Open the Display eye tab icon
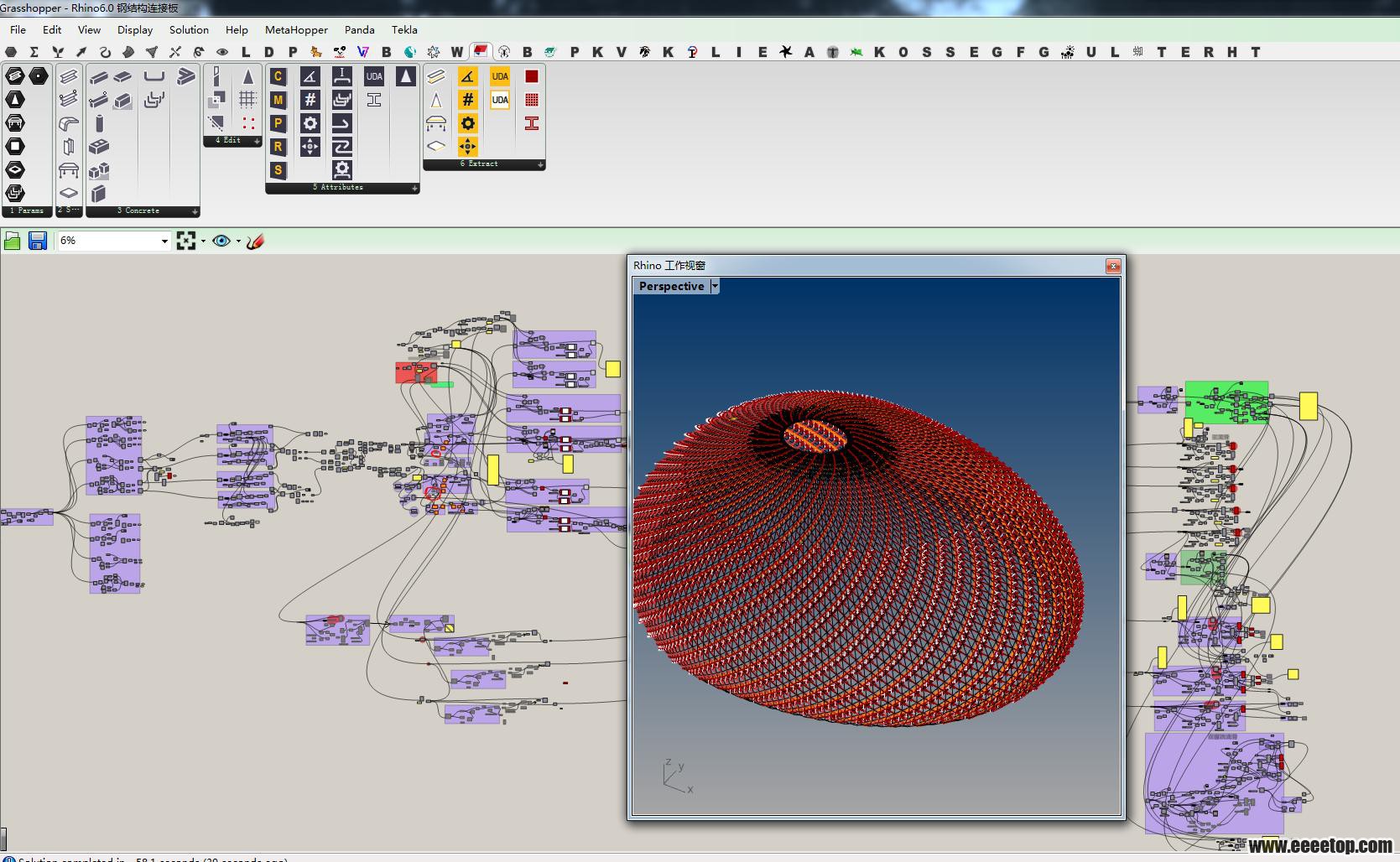 click(222, 52)
